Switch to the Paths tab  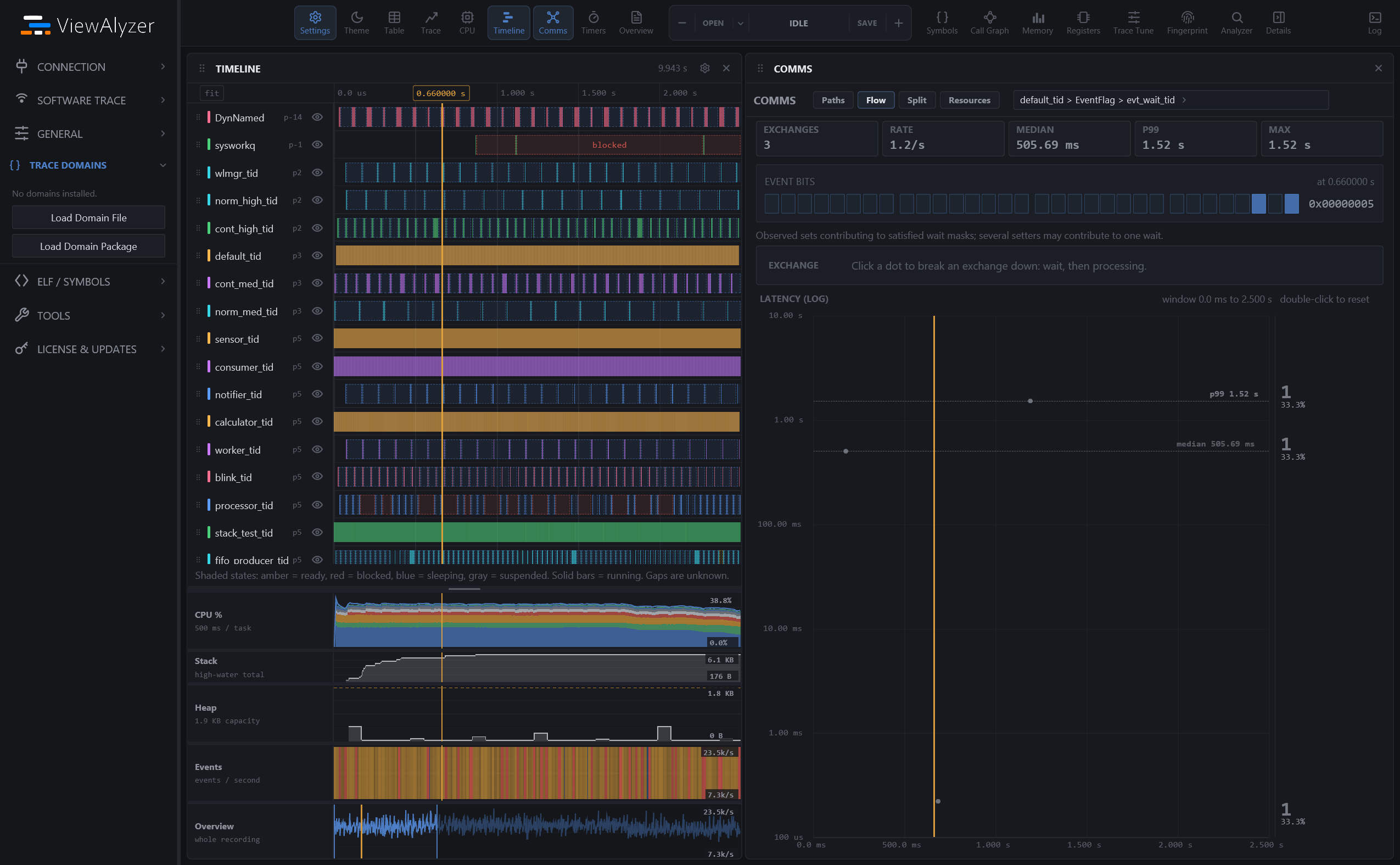click(x=833, y=100)
